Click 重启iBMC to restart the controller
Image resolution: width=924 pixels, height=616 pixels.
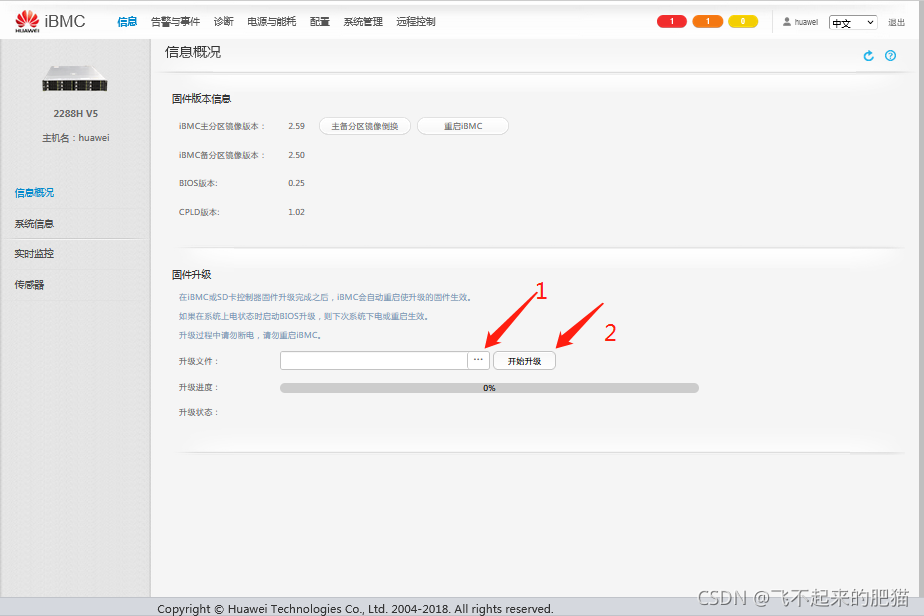point(462,126)
